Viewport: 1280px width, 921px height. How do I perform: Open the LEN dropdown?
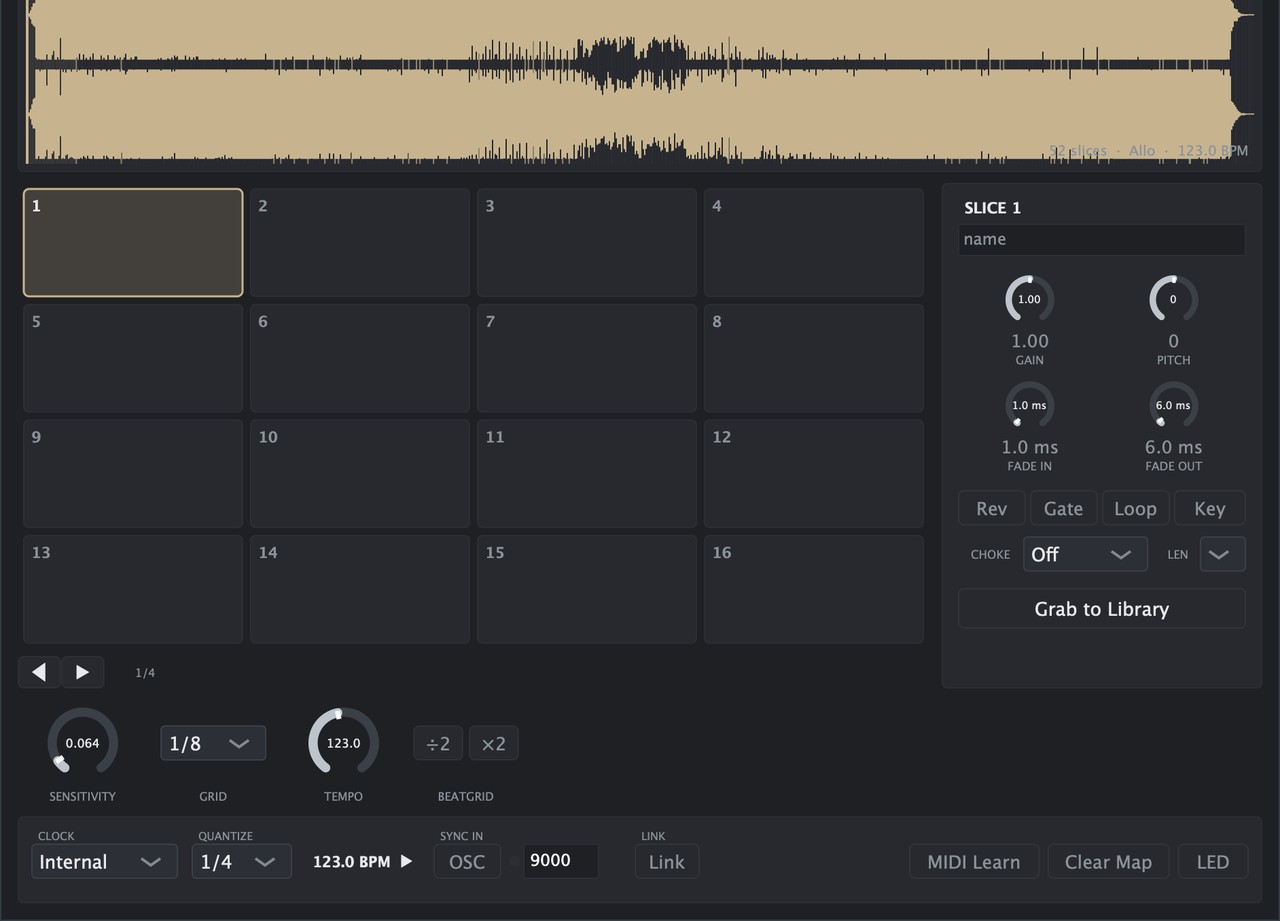point(1222,554)
